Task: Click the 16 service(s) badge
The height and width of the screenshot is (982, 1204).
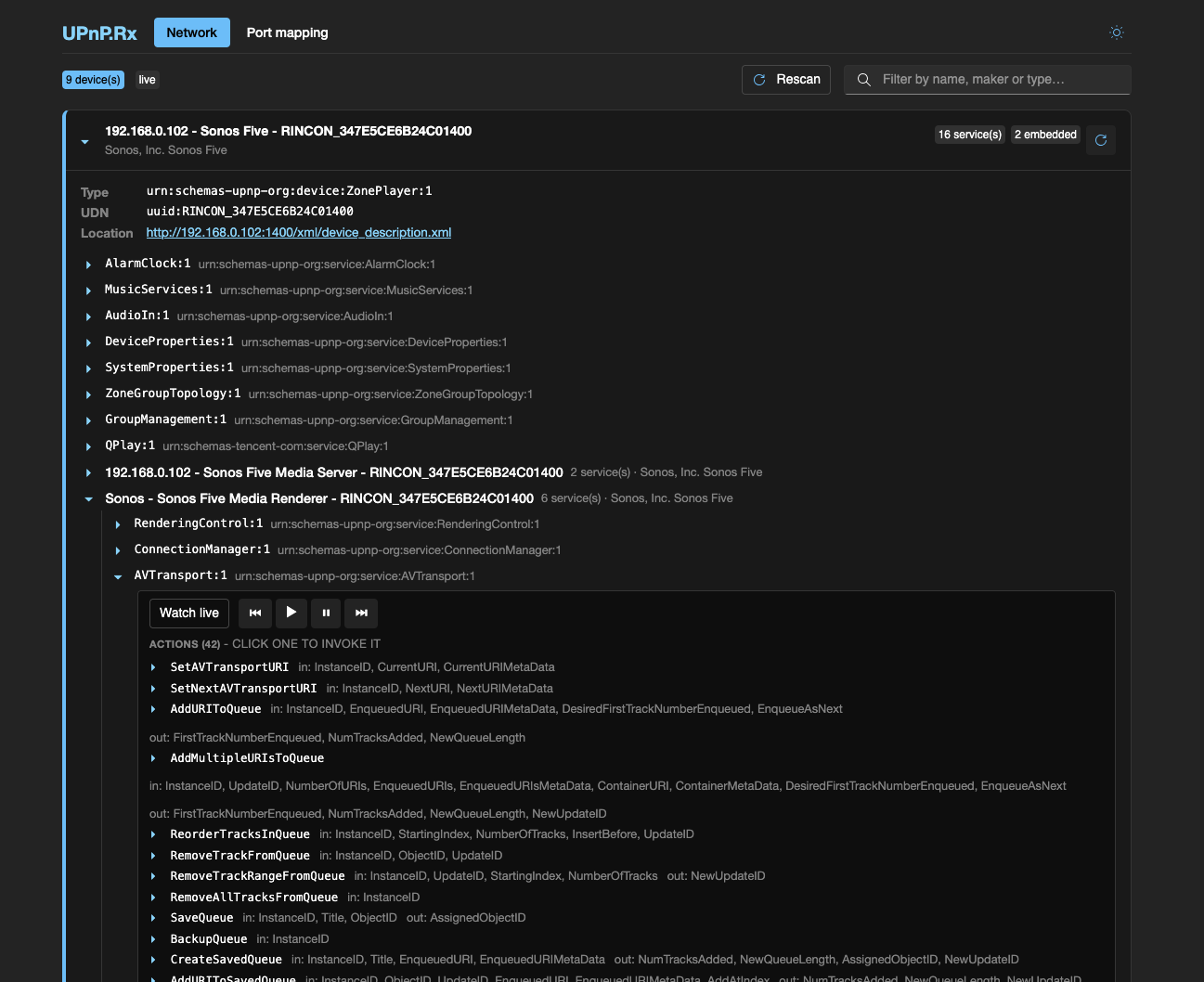Action: pos(970,135)
